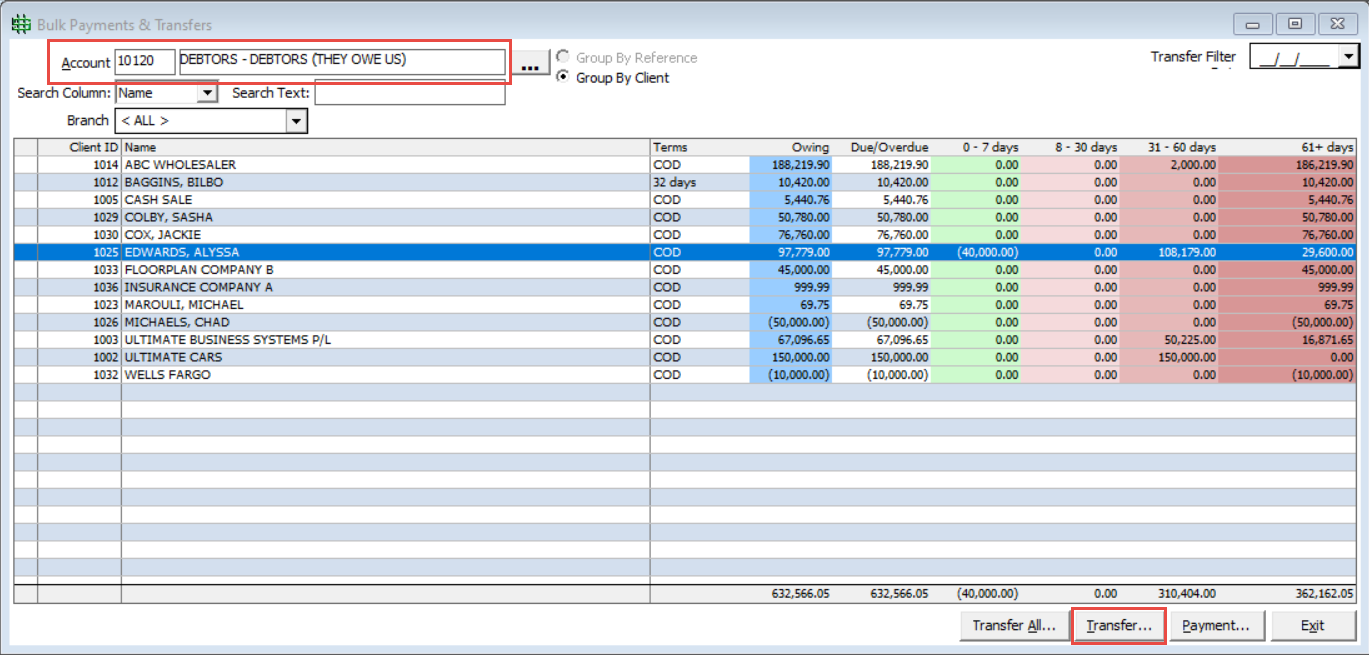Open the Branch dropdown list
Viewport: 1369px width, 655px height.
click(x=296, y=121)
